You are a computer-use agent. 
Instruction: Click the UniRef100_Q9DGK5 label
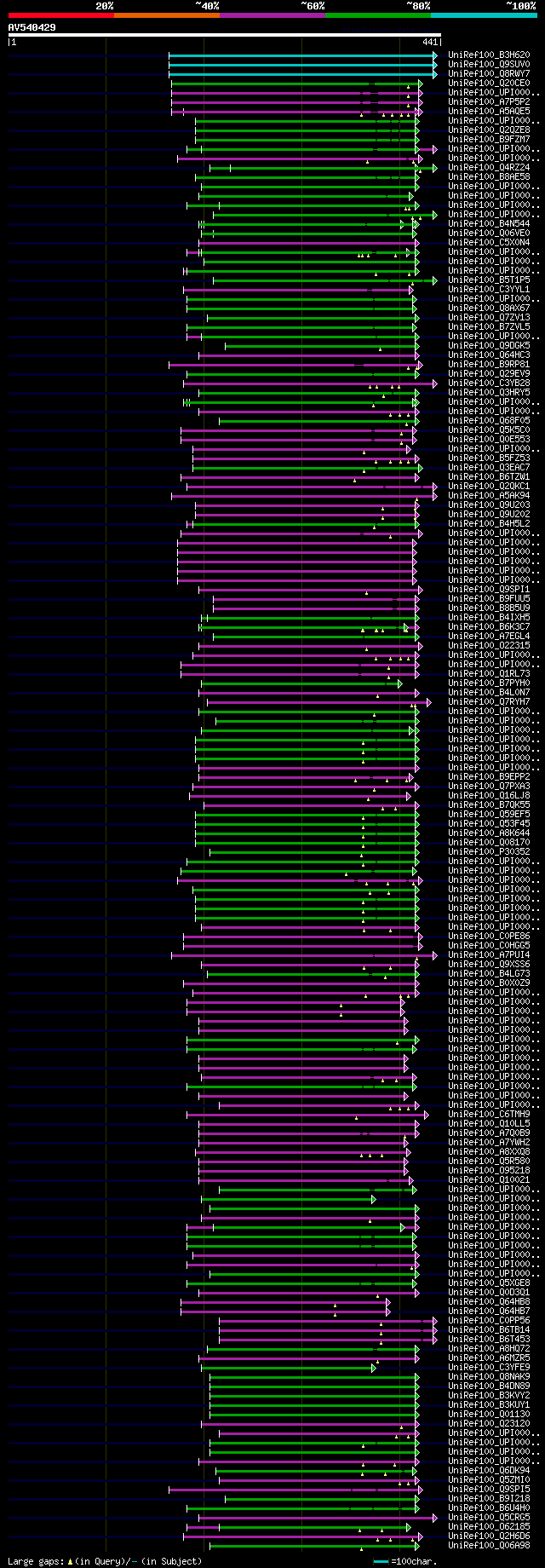[x=489, y=346]
